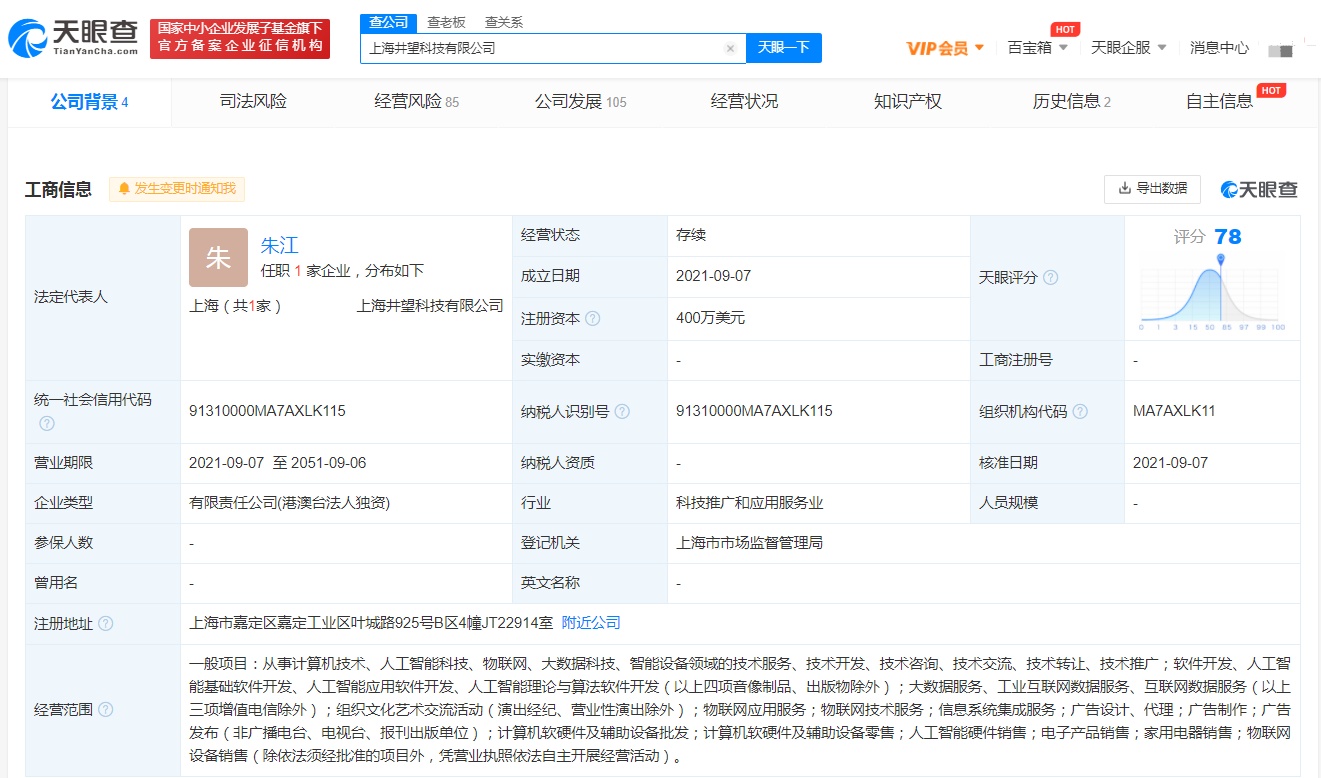This screenshot has width=1321, height=778.
Task: Switch to 历史信息 tab
Action: tap(1072, 101)
